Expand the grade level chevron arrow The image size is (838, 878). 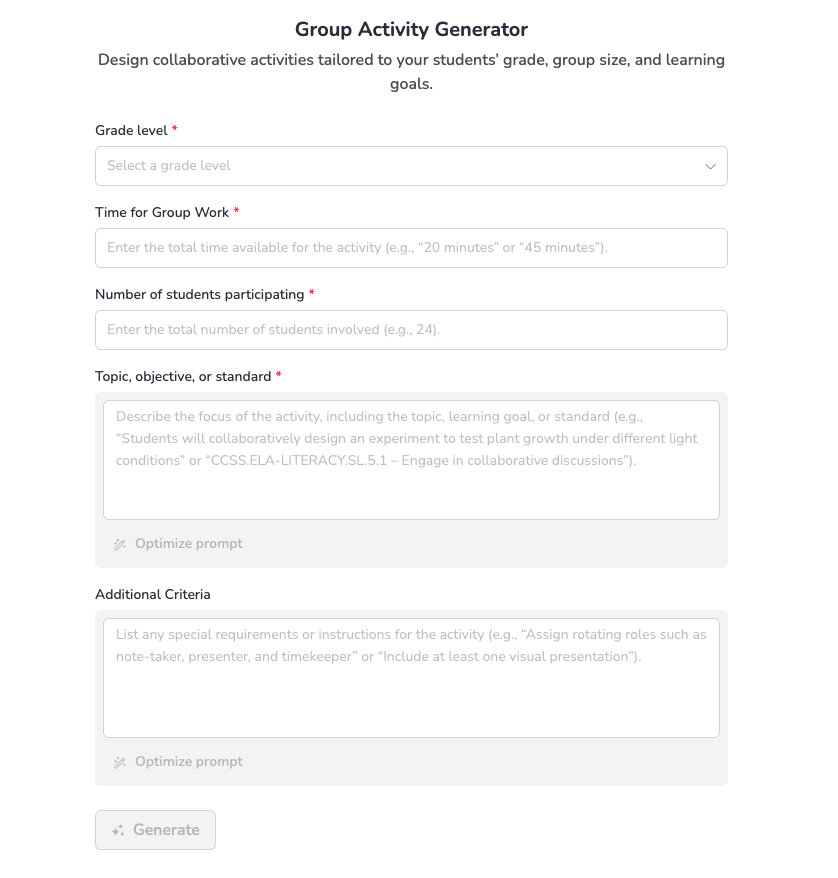[x=710, y=166]
